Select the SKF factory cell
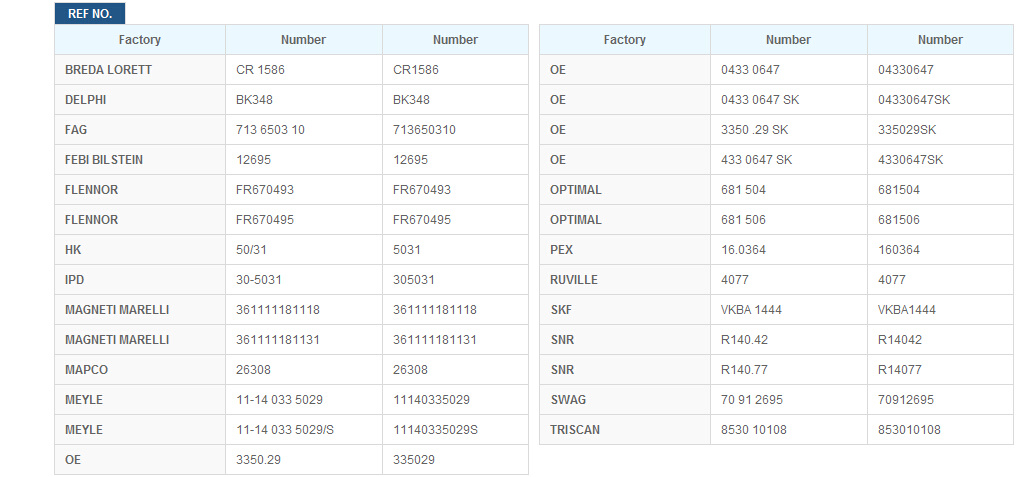 [x=625, y=310]
